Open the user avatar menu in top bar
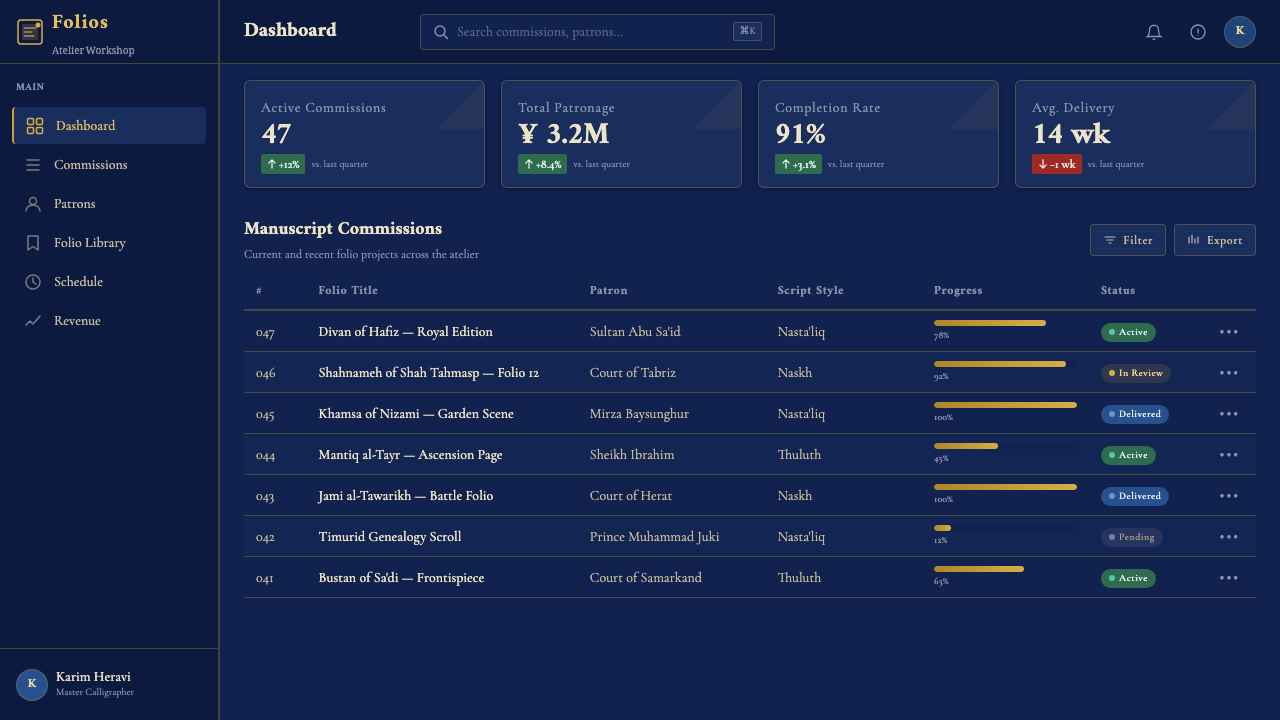Screen dimensions: 1280x720 (1240, 32)
